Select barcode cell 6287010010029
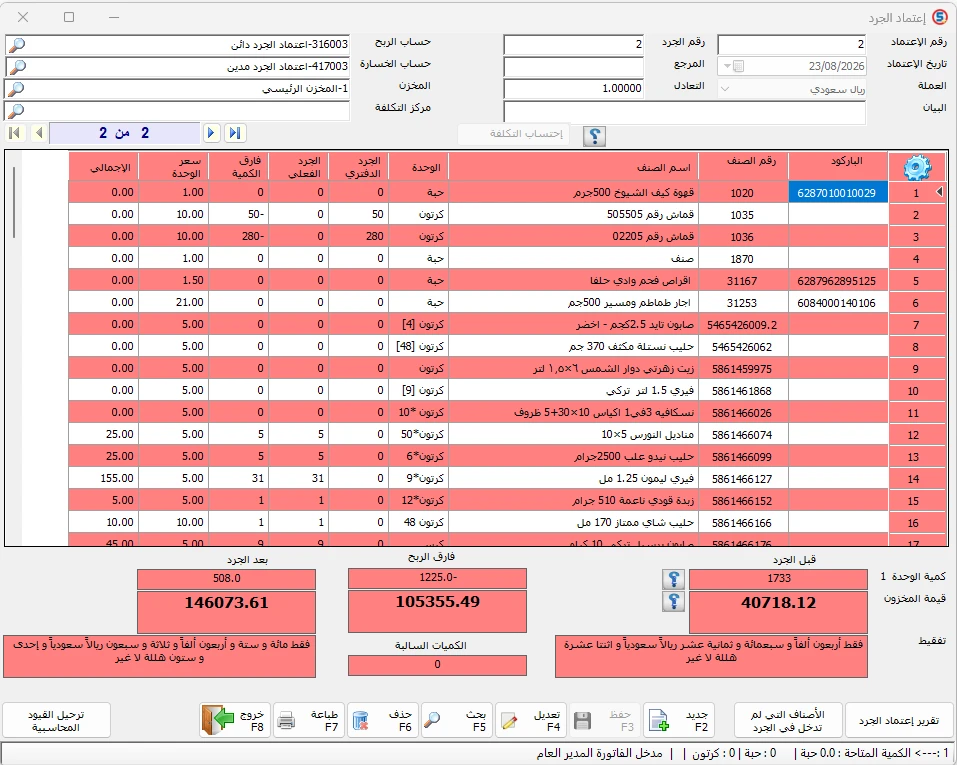 pyautogui.click(x=838, y=192)
